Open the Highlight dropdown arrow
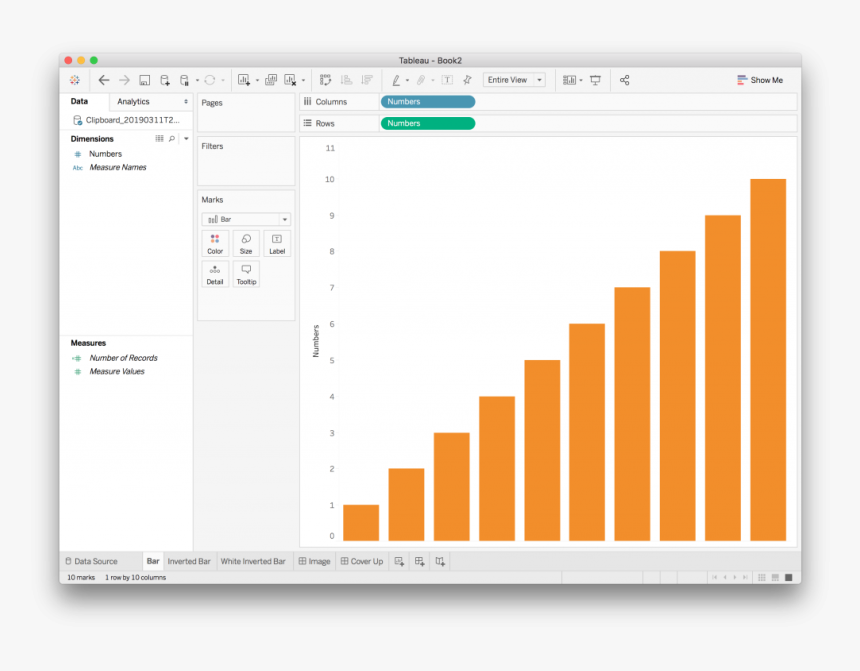 [407, 81]
